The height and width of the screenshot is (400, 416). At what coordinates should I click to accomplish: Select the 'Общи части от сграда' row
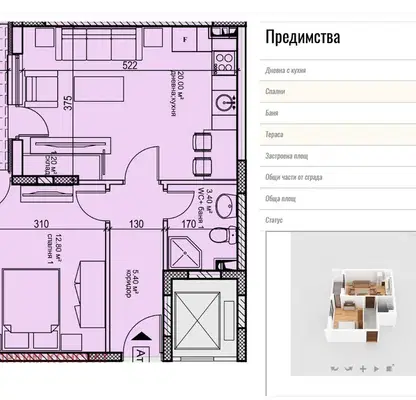[338, 177]
